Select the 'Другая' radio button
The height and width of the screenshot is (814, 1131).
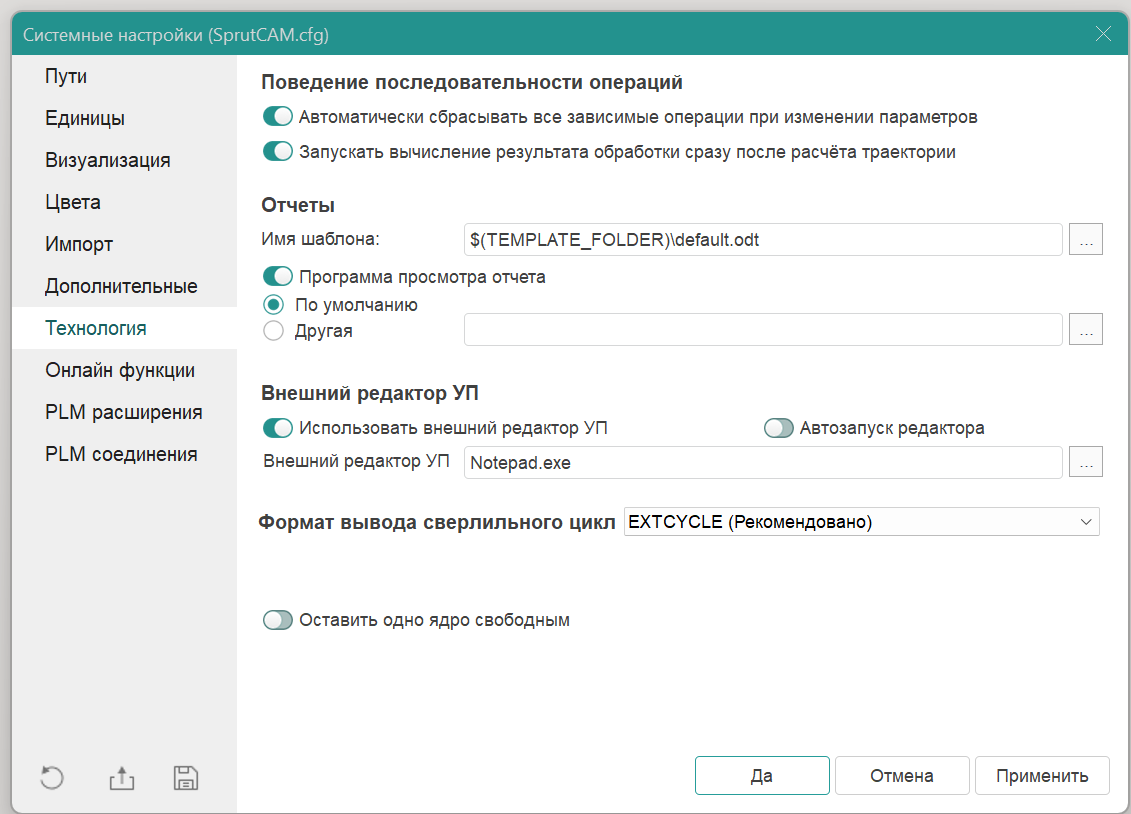(x=273, y=331)
